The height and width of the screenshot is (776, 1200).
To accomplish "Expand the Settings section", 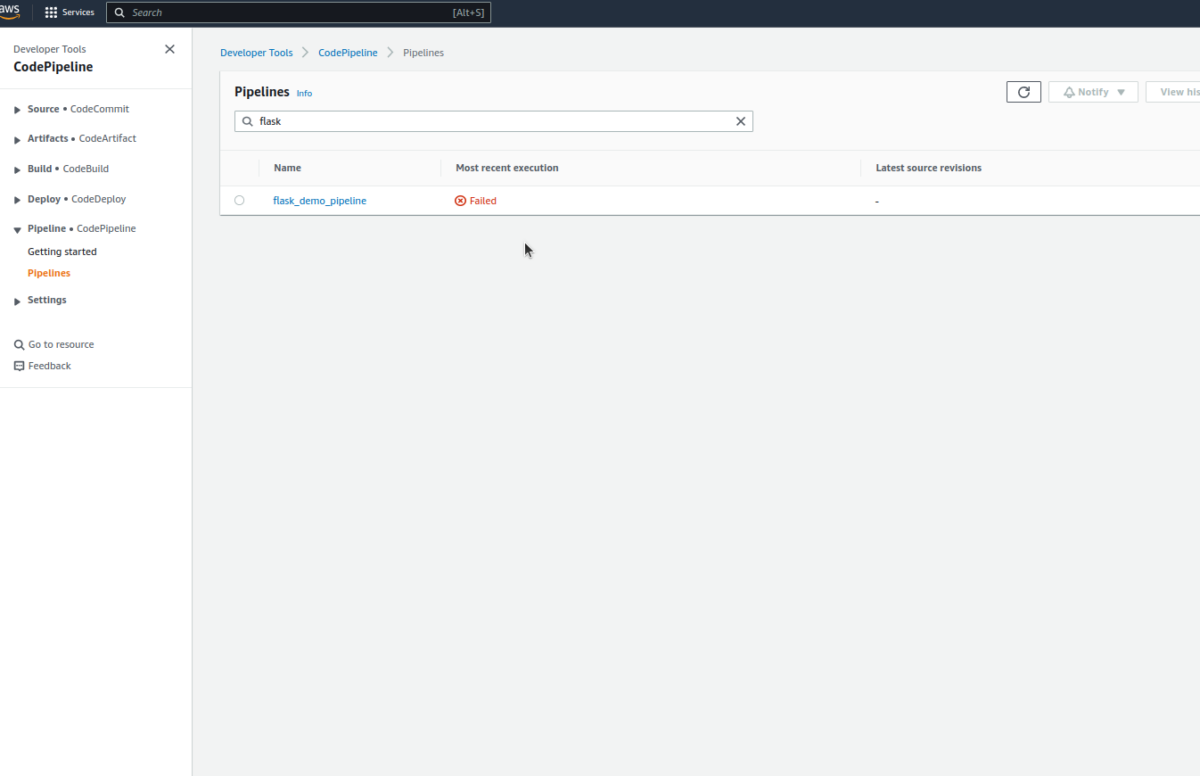I will [x=16, y=299].
